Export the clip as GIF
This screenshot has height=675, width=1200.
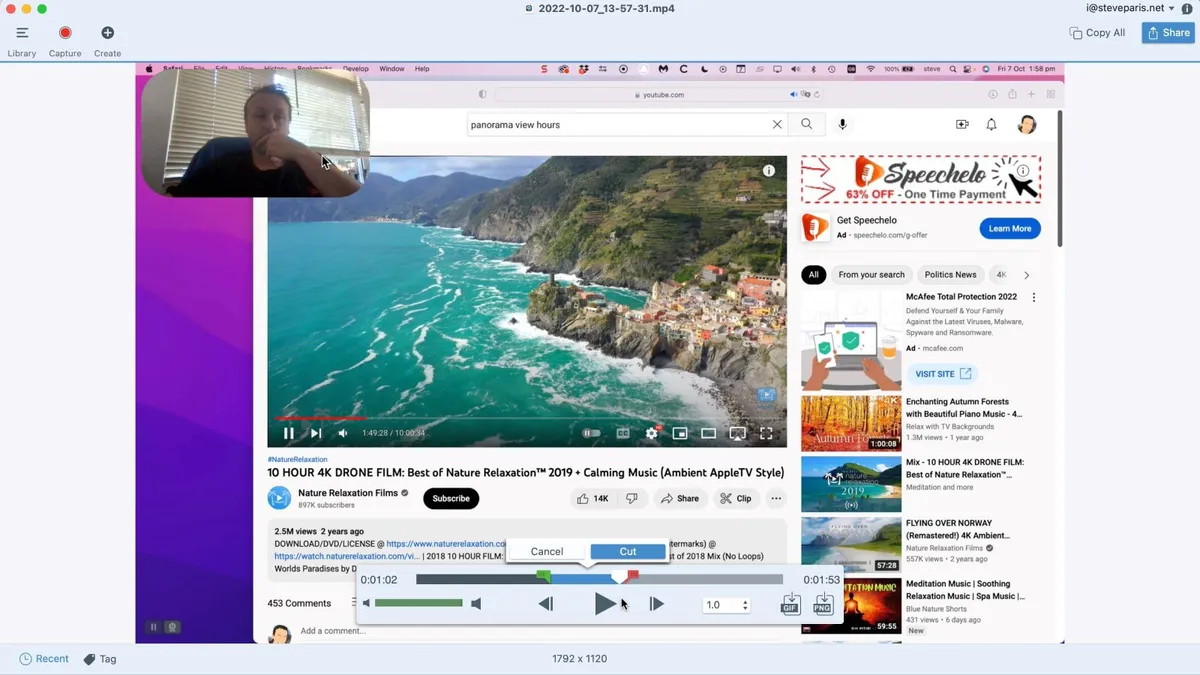point(790,604)
